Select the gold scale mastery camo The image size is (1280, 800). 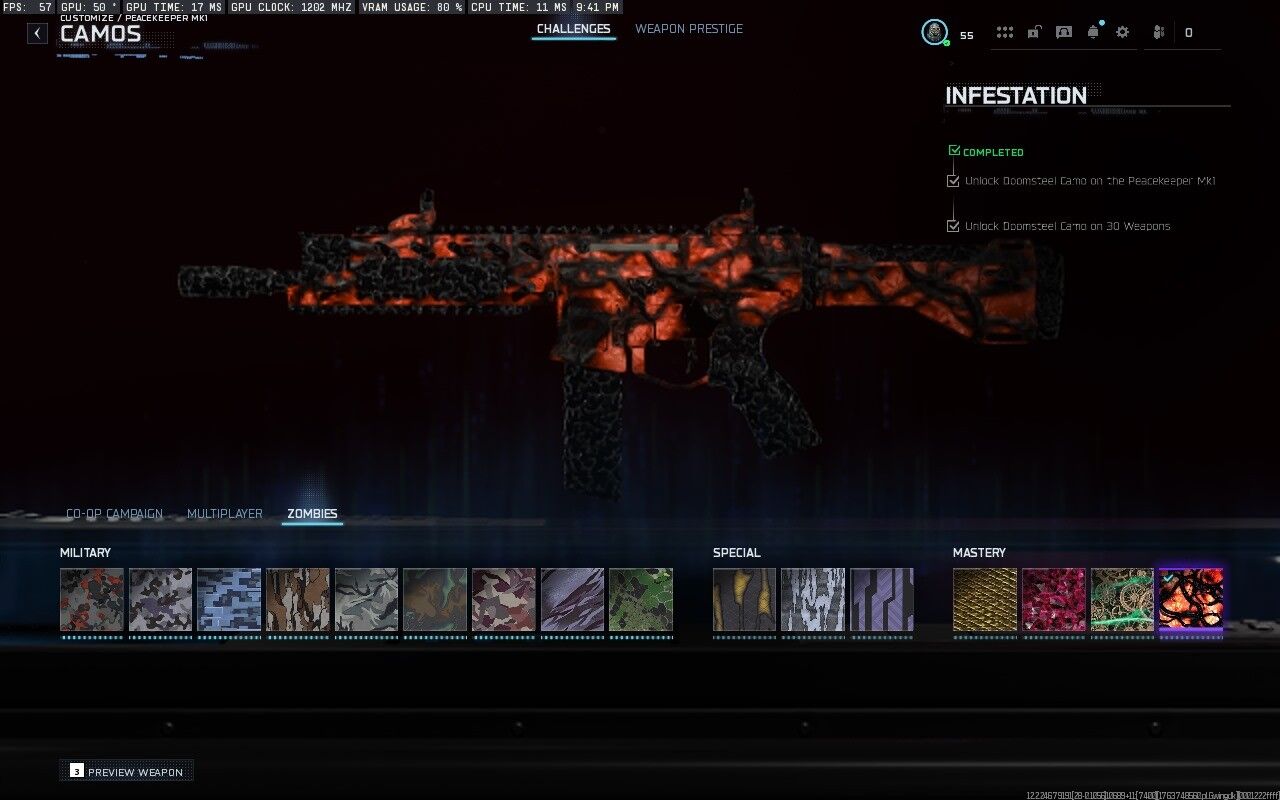tap(985, 600)
